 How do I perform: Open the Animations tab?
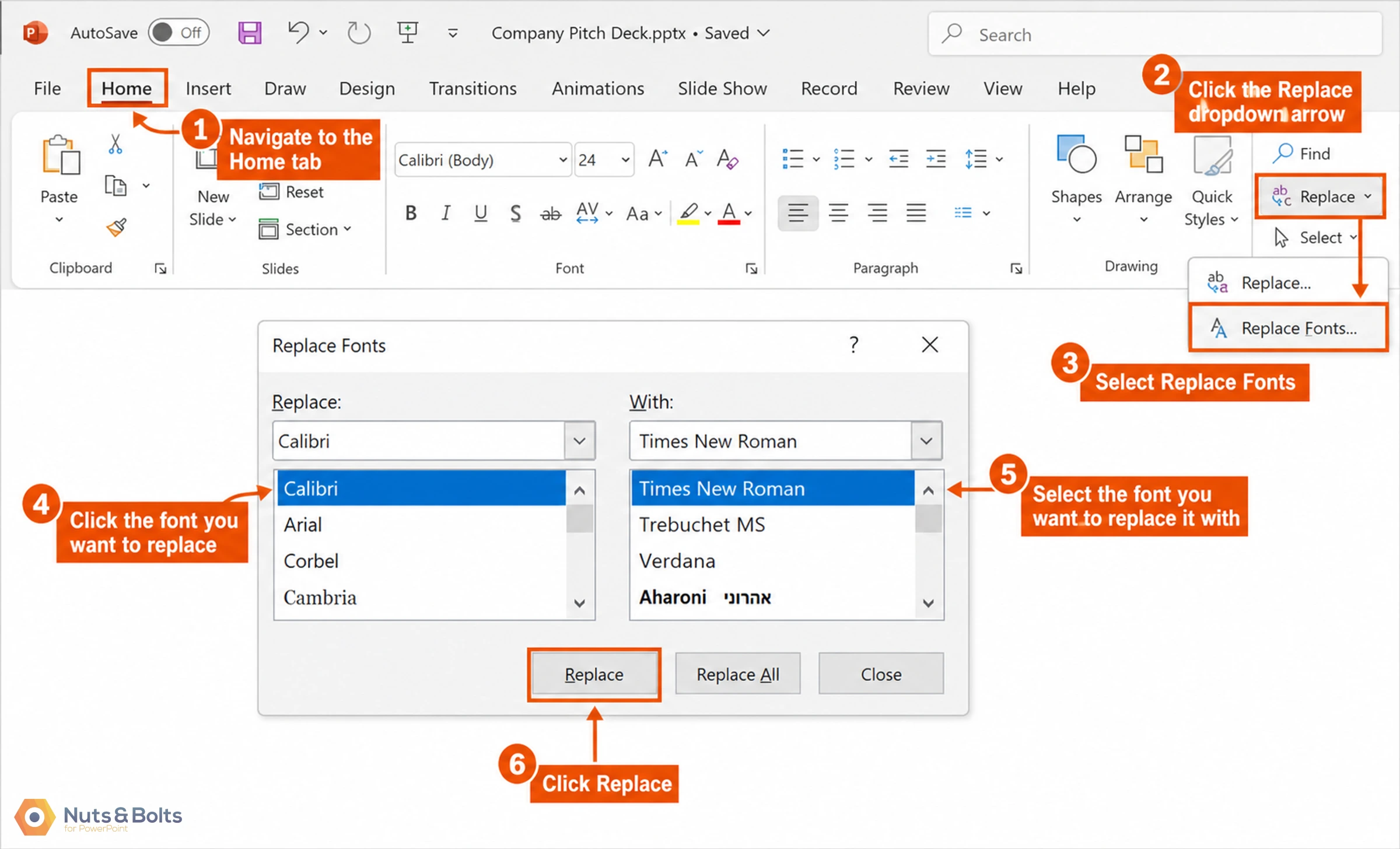(x=598, y=88)
